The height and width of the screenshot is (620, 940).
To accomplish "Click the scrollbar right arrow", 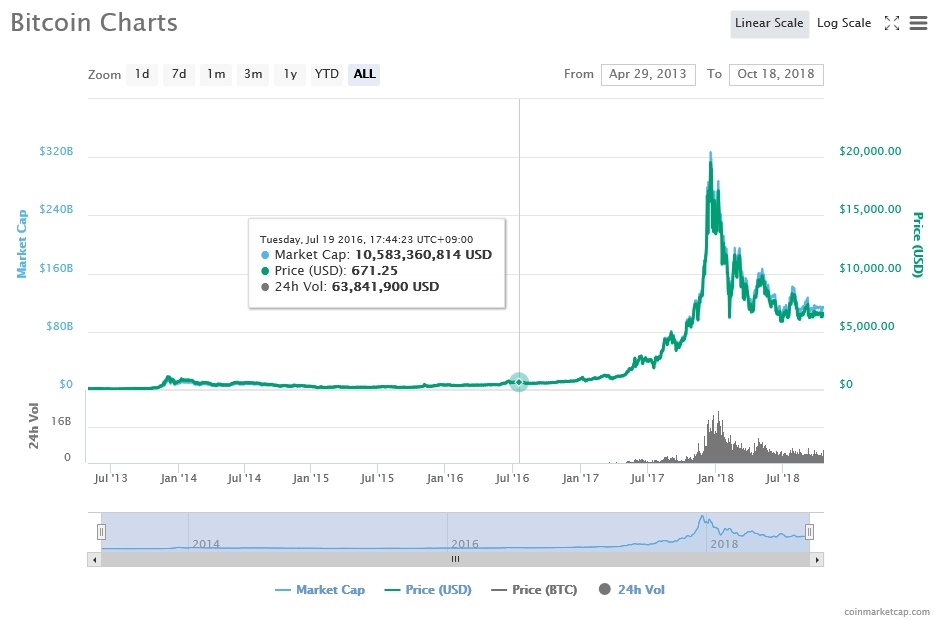I will [x=817, y=560].
